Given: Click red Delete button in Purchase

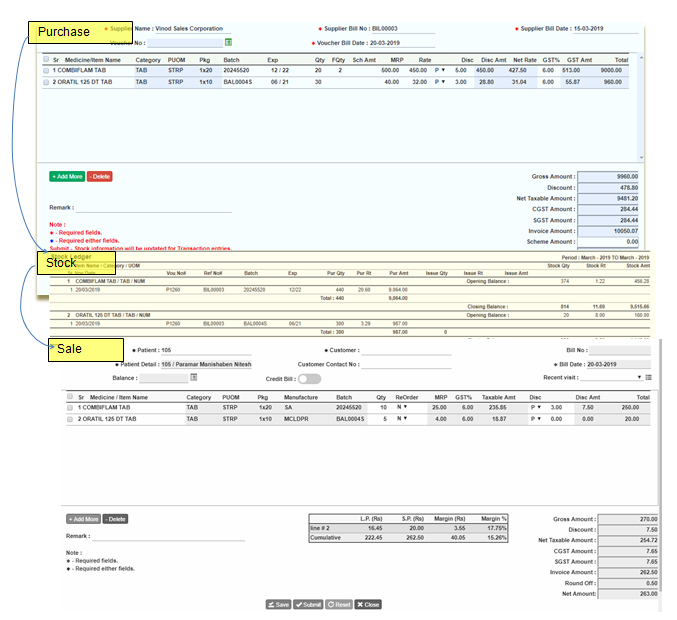Looking at the screenshot, I should [x=100, y=176].
